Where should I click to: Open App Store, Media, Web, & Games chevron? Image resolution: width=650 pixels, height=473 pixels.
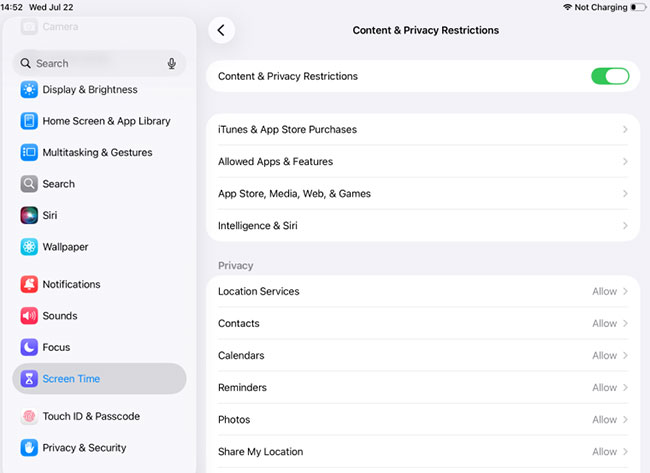[x=625, y=194]
